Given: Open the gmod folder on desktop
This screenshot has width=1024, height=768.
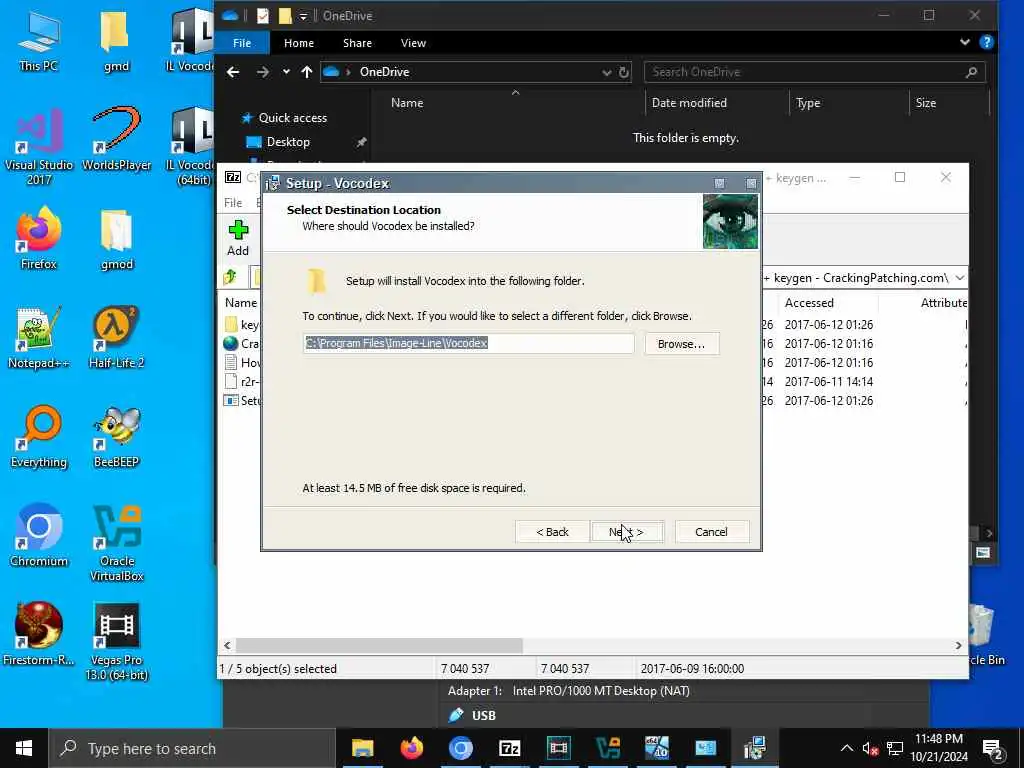Looking at the screenshot, I should pos(116,239).
